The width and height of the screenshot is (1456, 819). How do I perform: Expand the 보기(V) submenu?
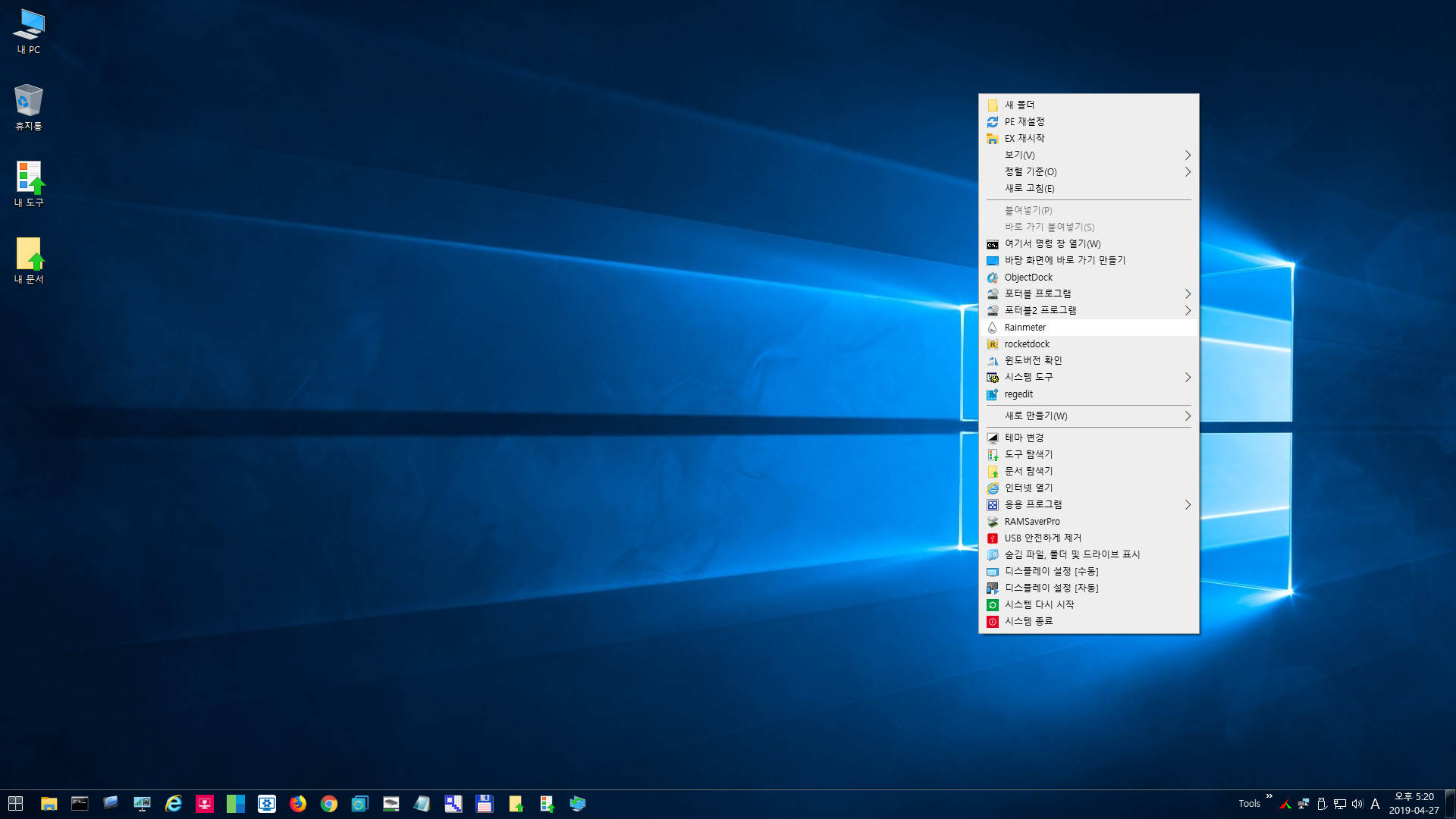pyautogui.click(x=1089, y=155)
